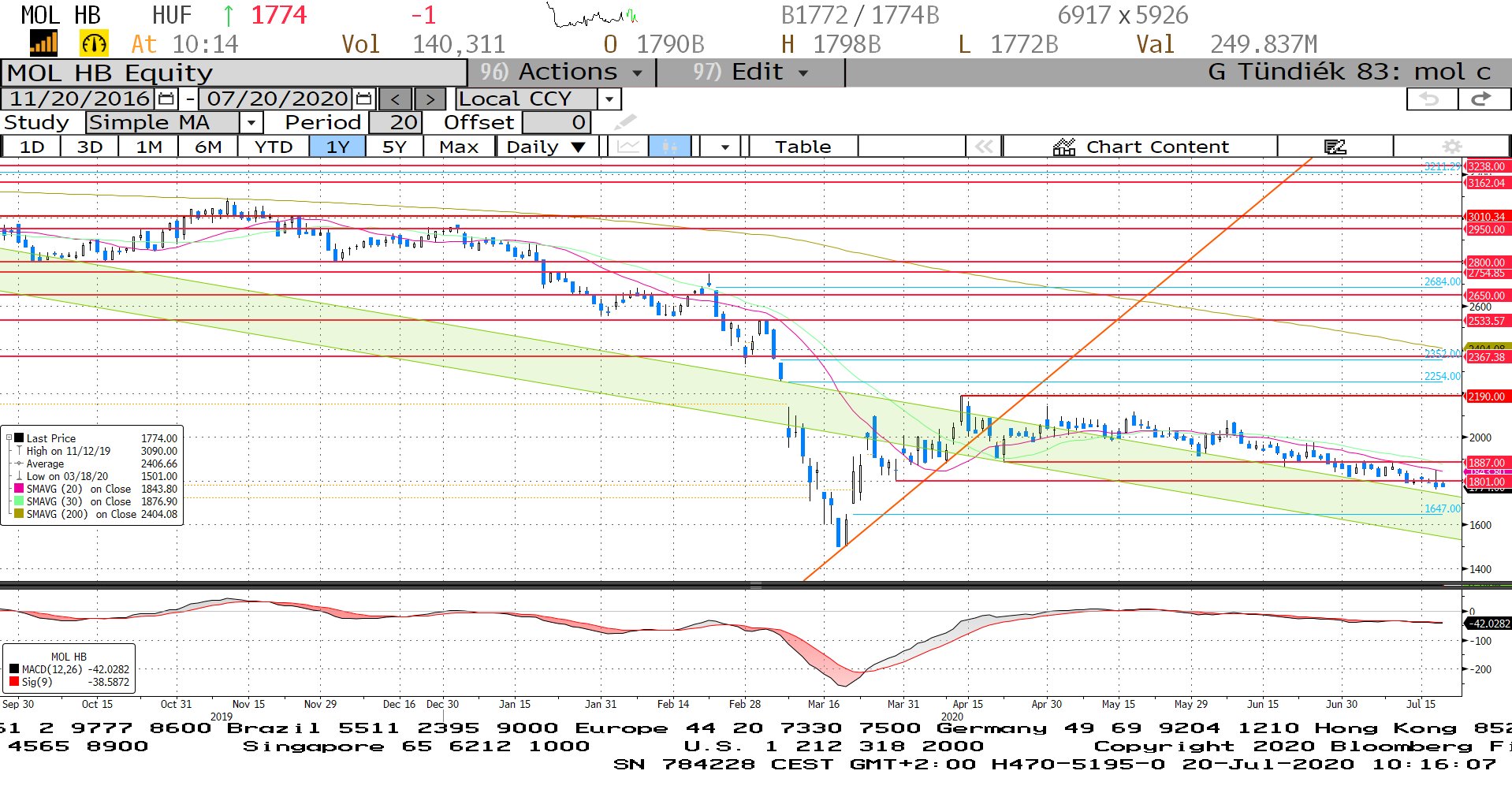Viewport: 1512px width, 808px height.
Task: Step date range forward with right arrow
Action: pyautogui.click(x=430, y=99)
